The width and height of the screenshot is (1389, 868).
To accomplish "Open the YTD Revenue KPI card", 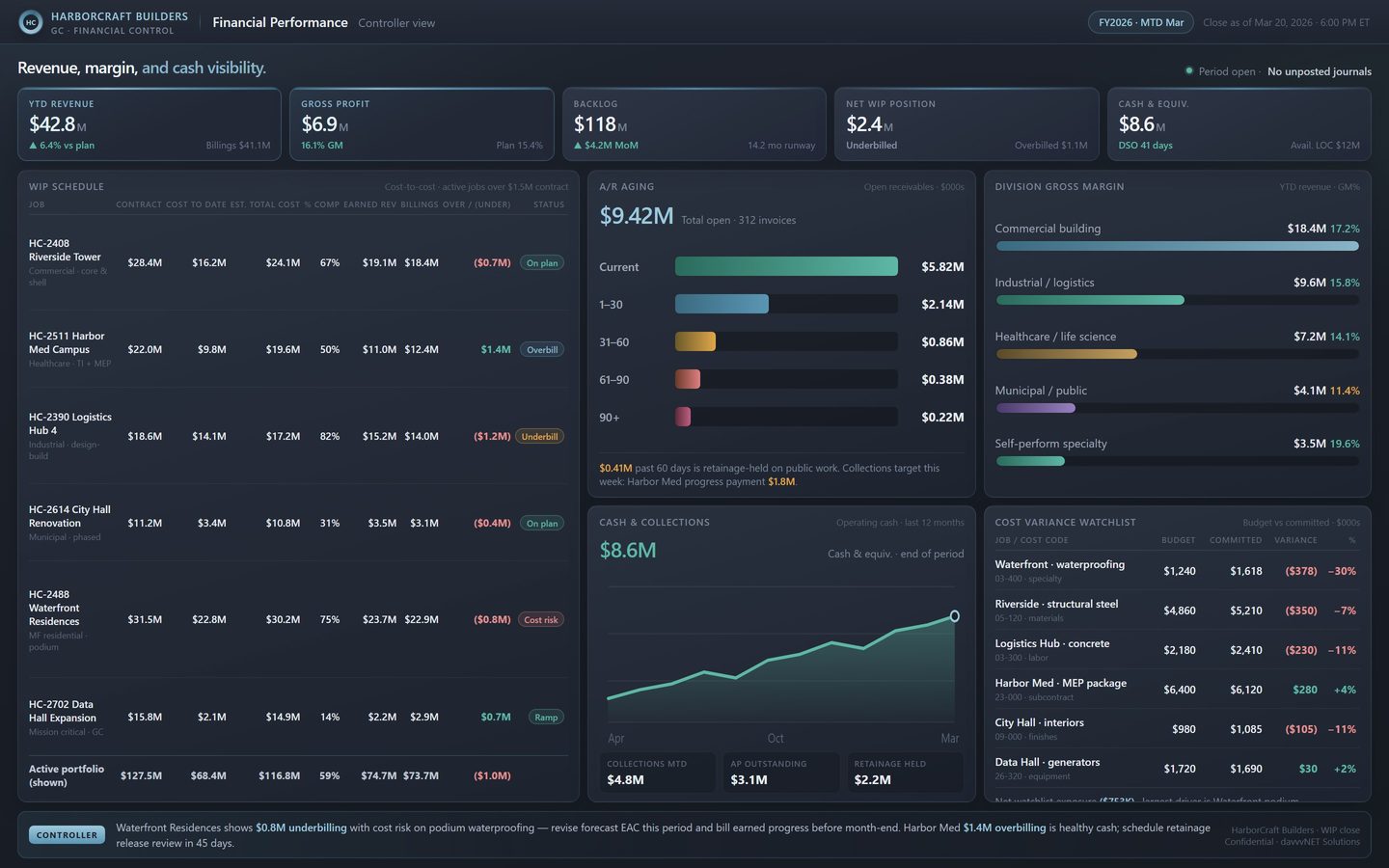I will pos(150,124).
